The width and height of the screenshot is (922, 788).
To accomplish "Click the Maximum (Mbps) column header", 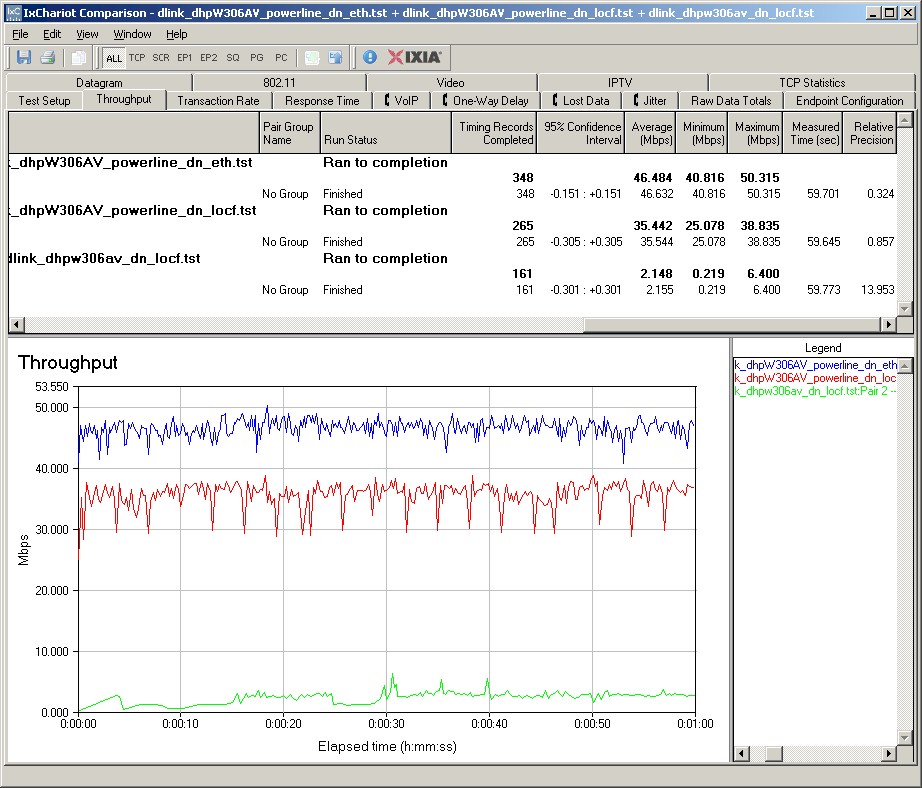I will [756, 133].
